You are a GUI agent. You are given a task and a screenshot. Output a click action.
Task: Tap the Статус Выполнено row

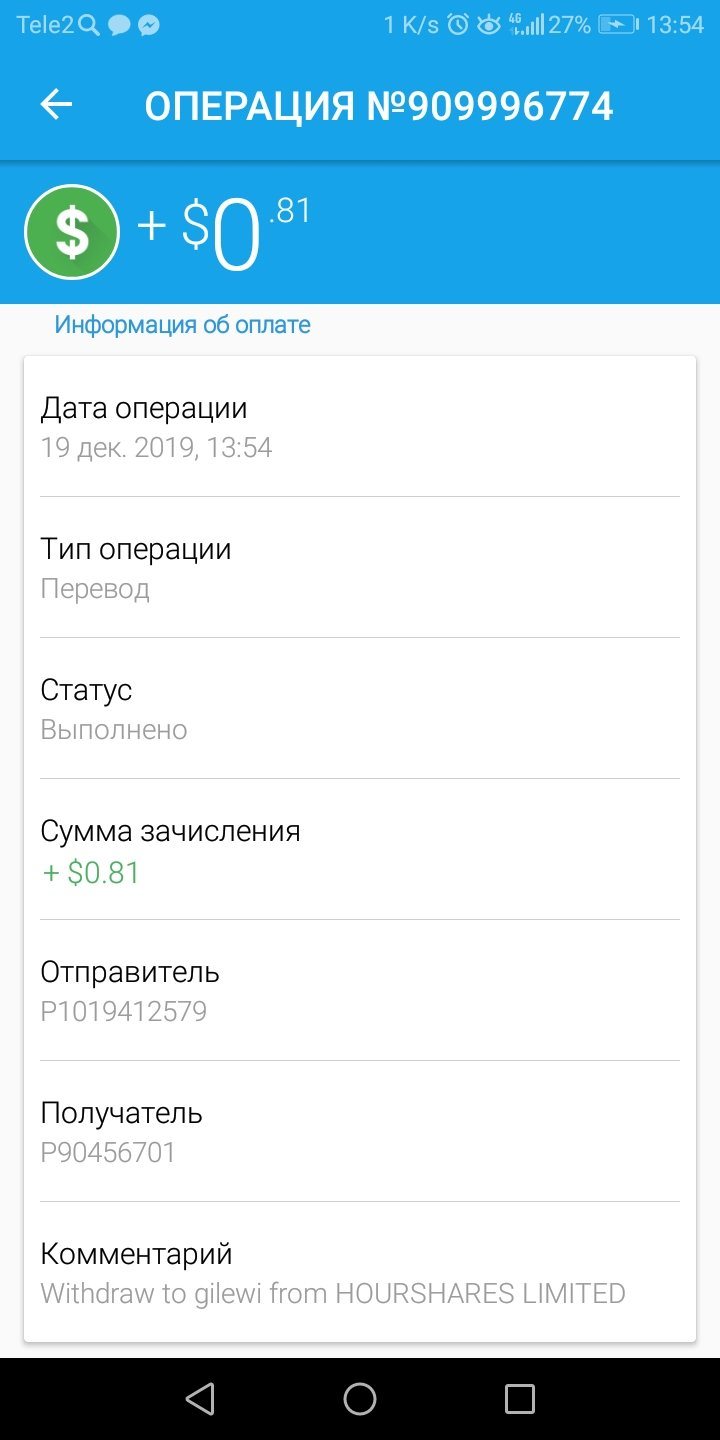360,709
